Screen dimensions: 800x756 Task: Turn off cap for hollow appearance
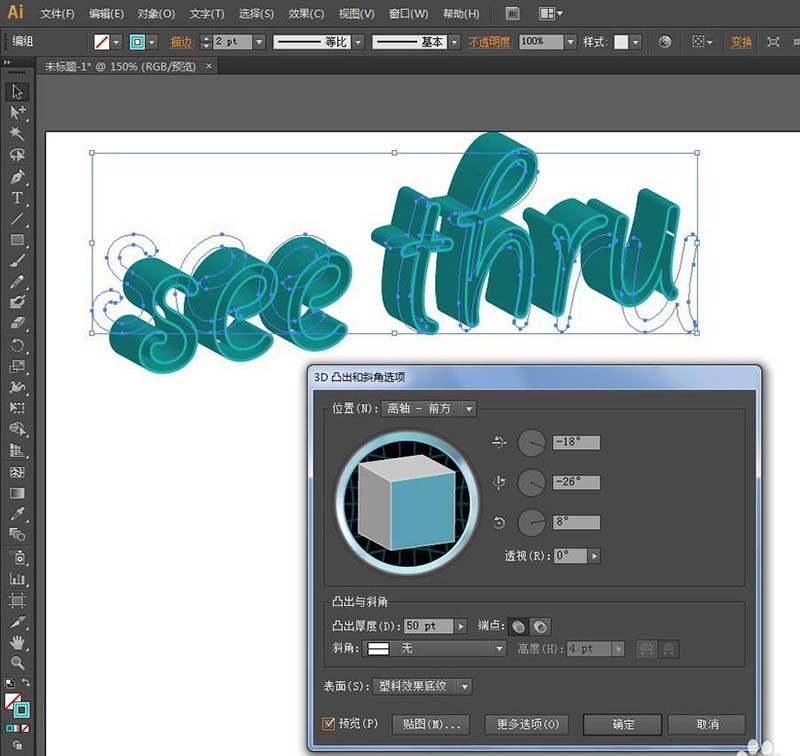(540, 626)
